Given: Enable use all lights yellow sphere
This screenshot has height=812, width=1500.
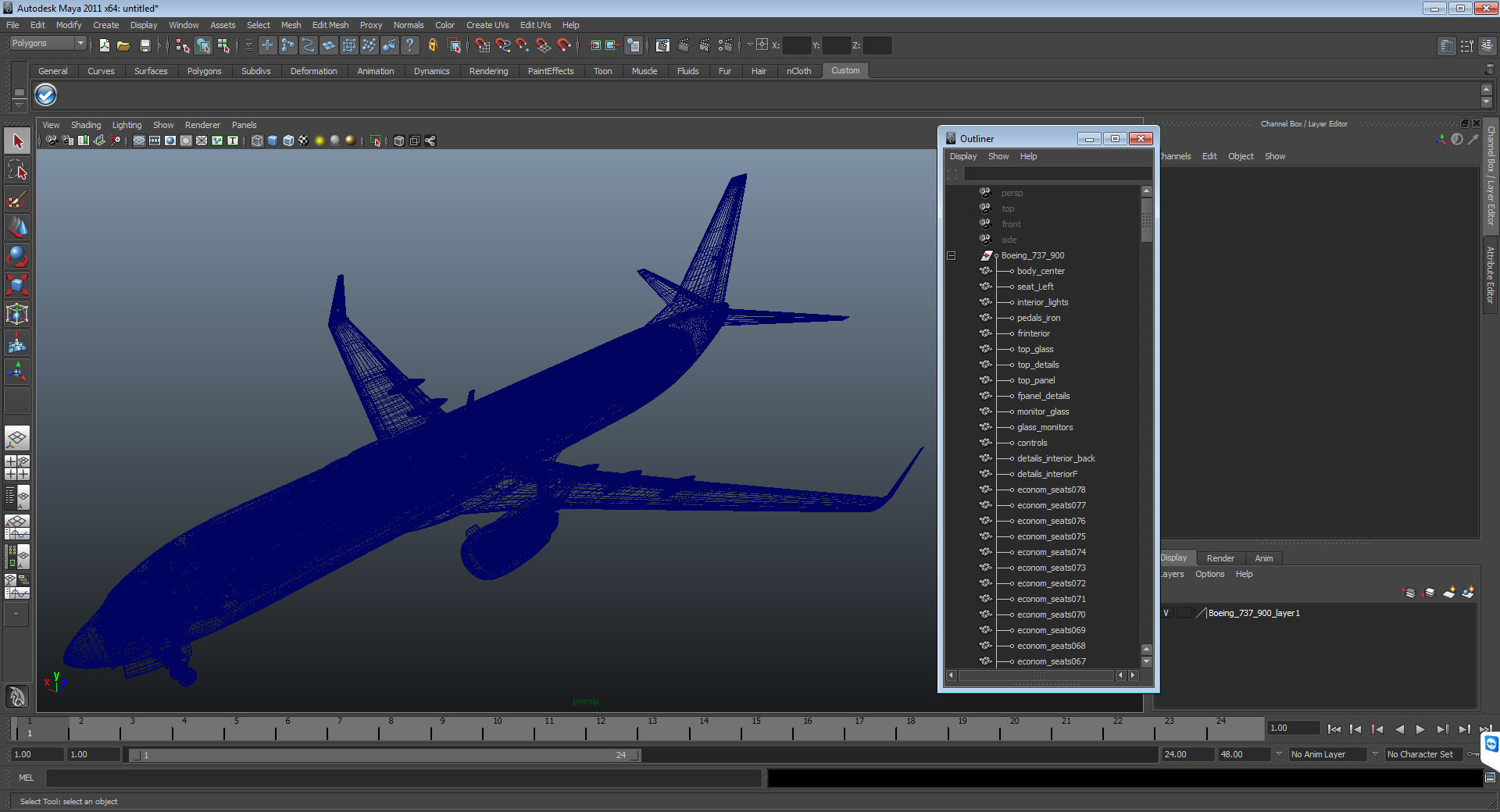Looking at the screenshot, I should coord(320,141).
